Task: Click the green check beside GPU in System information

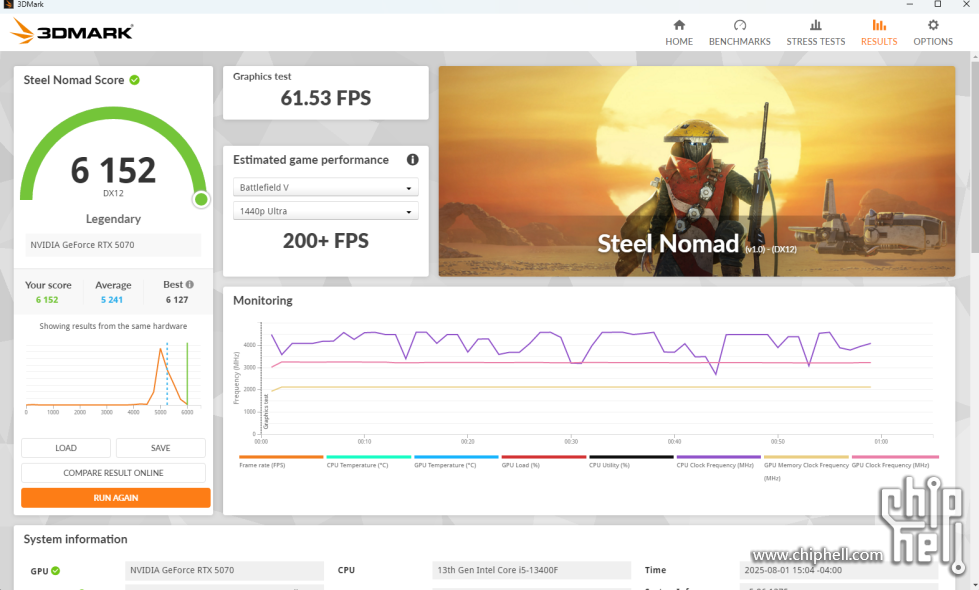Action: 56,571
